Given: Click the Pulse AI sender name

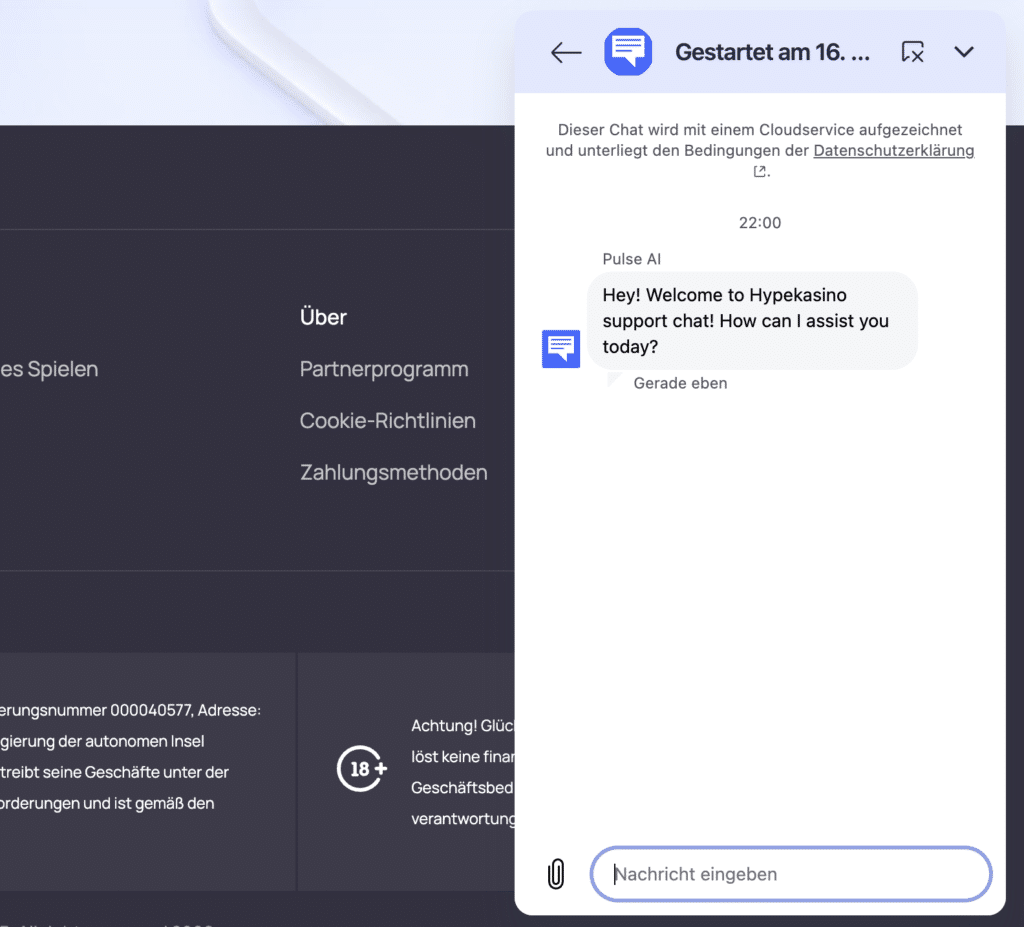Looking at the screenshot, I should click(631, 258).
